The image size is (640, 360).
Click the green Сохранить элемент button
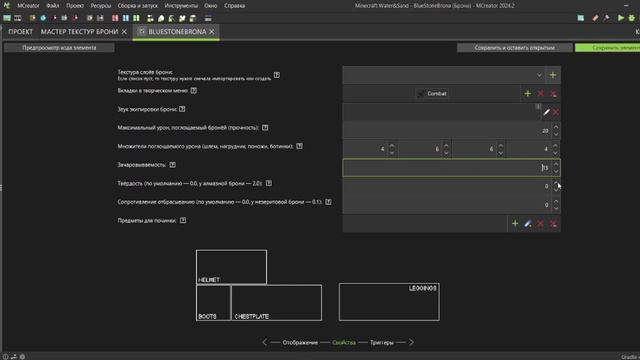click(608, 48)
